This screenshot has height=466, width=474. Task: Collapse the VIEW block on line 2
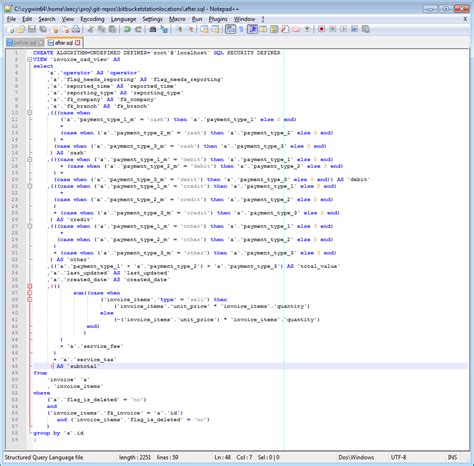click(x=30, y=59)
